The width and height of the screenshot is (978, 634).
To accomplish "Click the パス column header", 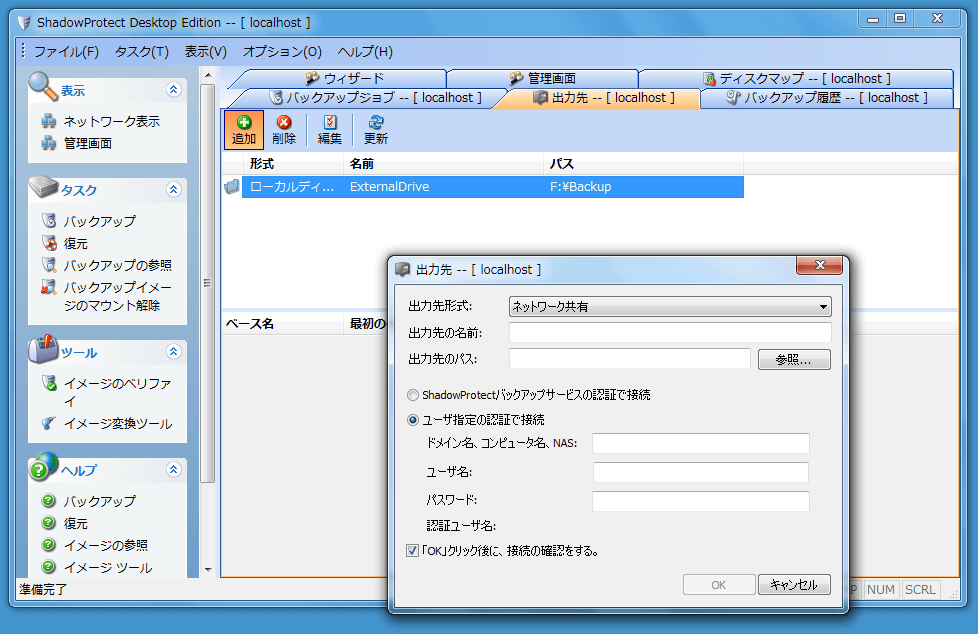I will click(x=643, y=164).
